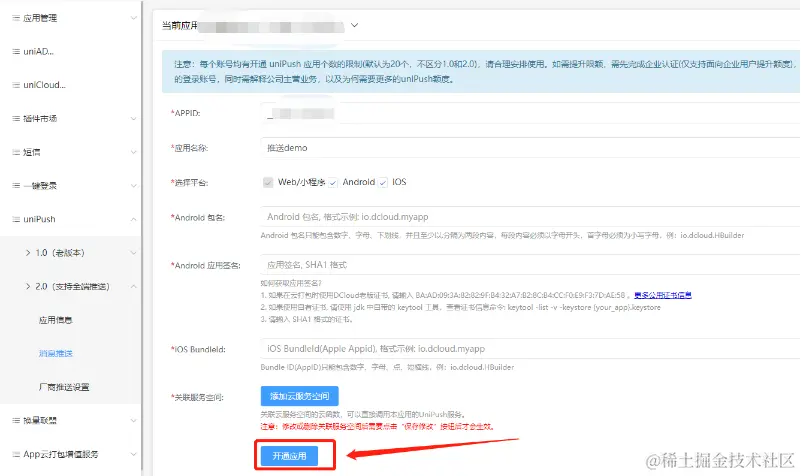Viewport: 801px width, 476px height.
Task: Click the 短信 menu label
Action: [32, 152]
